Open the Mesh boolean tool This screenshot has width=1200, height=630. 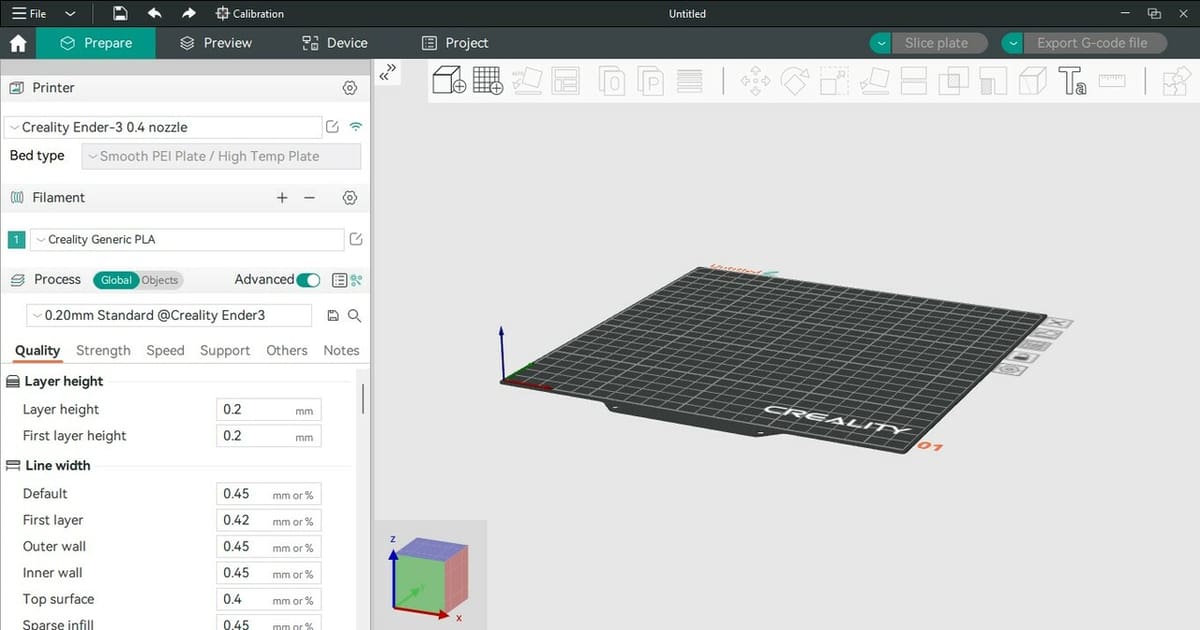click(x=953, y=81)
